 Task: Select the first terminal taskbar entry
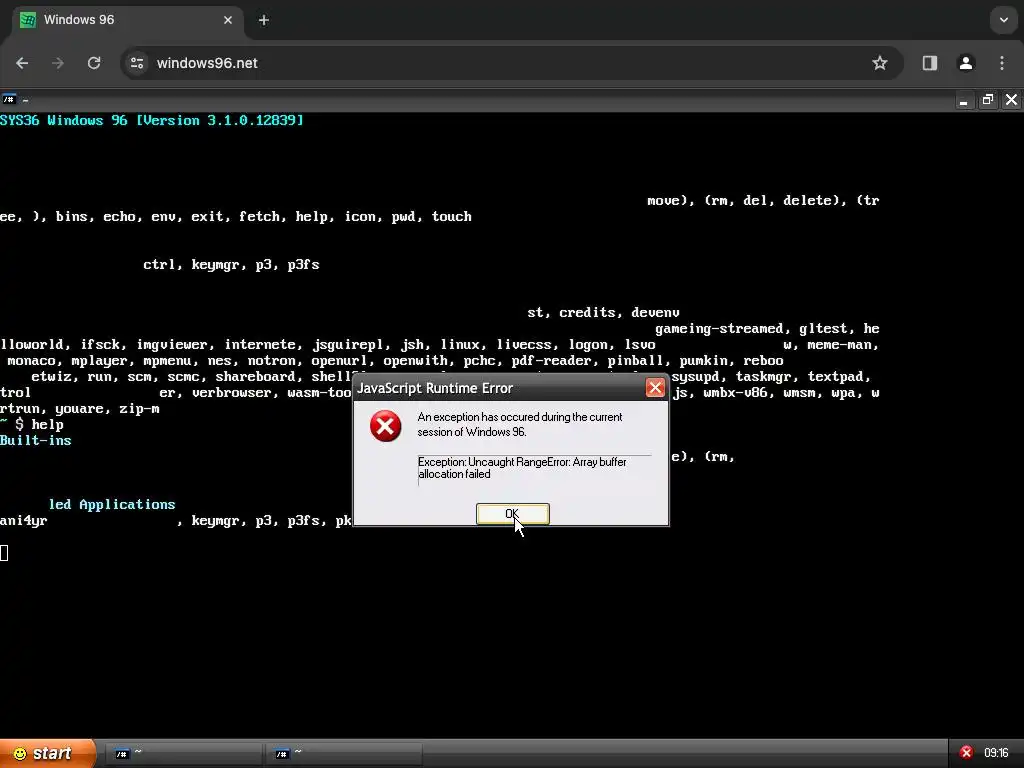(182, 754)
